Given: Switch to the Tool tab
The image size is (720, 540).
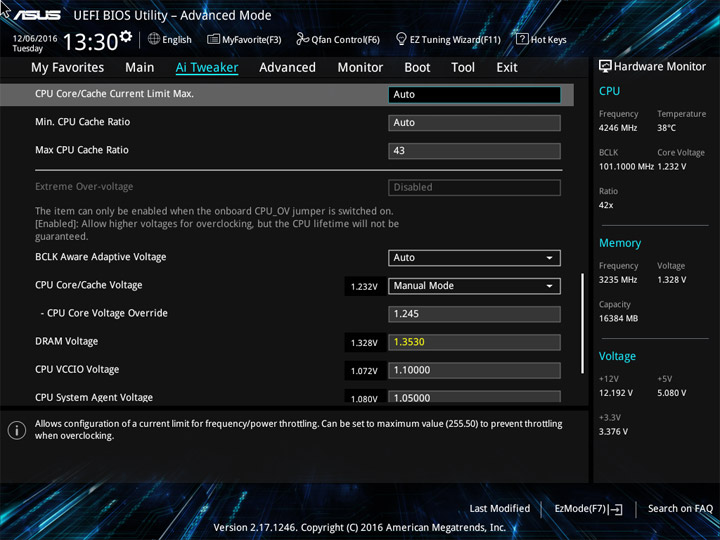Looking at the screenshot, I should point(463,68).
